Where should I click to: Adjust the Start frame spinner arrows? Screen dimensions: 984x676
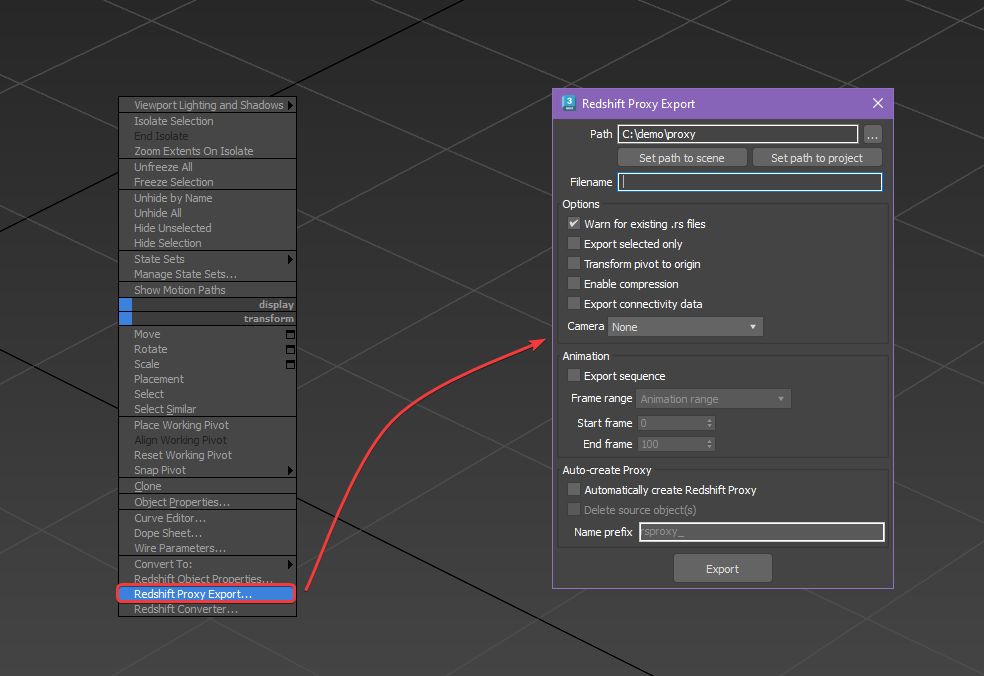click(x=709, y=424)
